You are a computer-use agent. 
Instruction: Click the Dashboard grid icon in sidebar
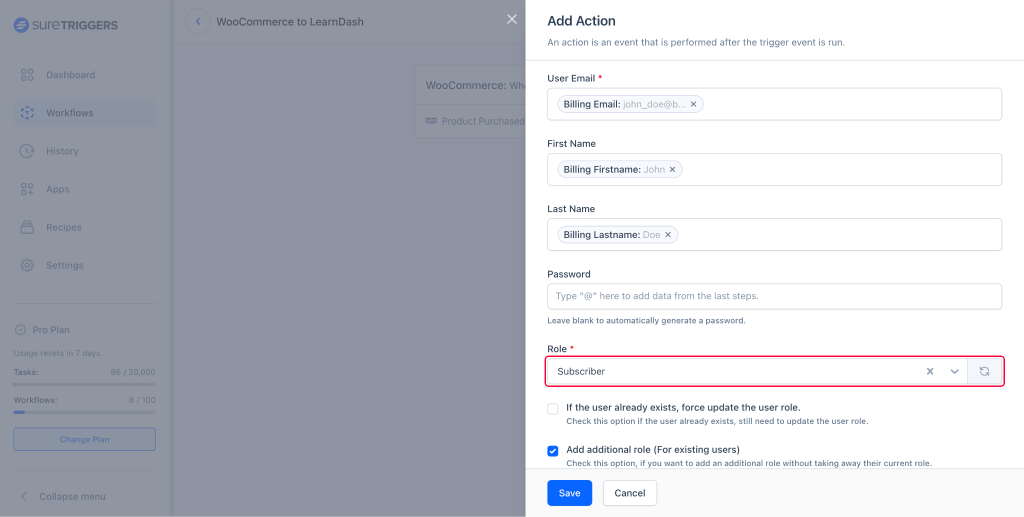pos(27,75)
